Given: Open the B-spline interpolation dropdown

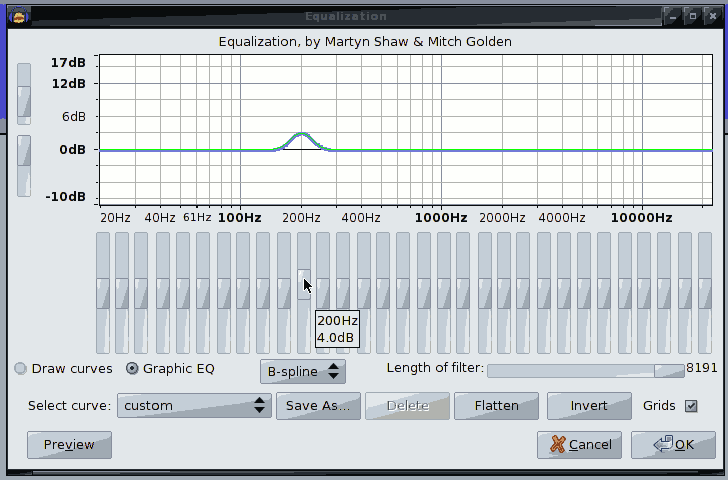Looking at the screenshot, I should point(303,371).
